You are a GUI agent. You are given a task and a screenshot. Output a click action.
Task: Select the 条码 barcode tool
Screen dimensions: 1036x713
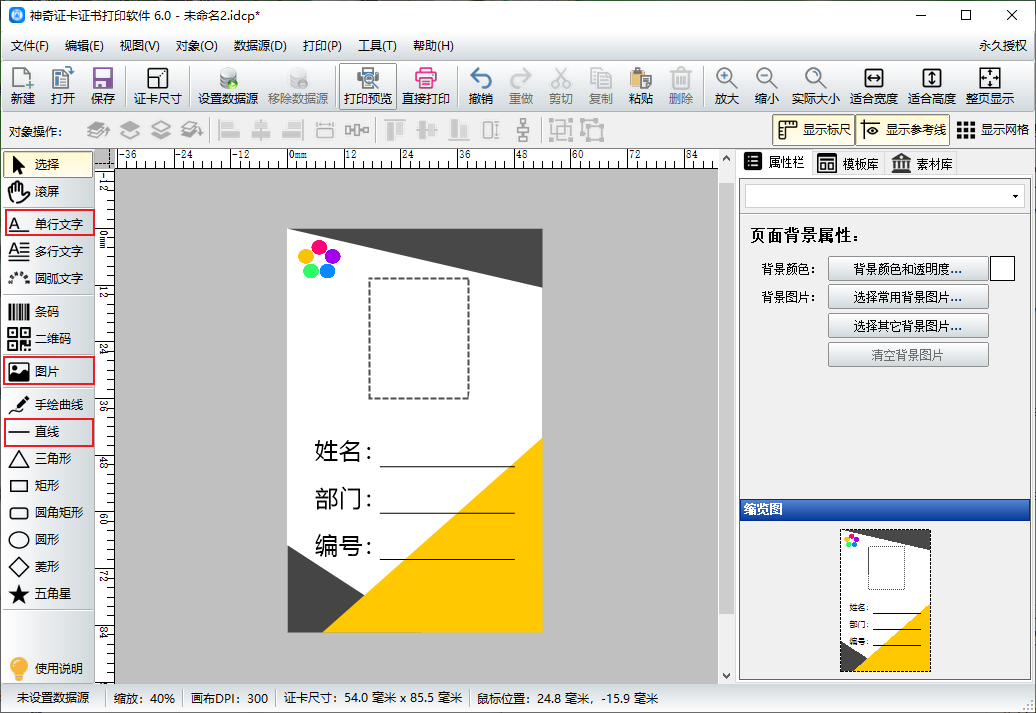47,312
